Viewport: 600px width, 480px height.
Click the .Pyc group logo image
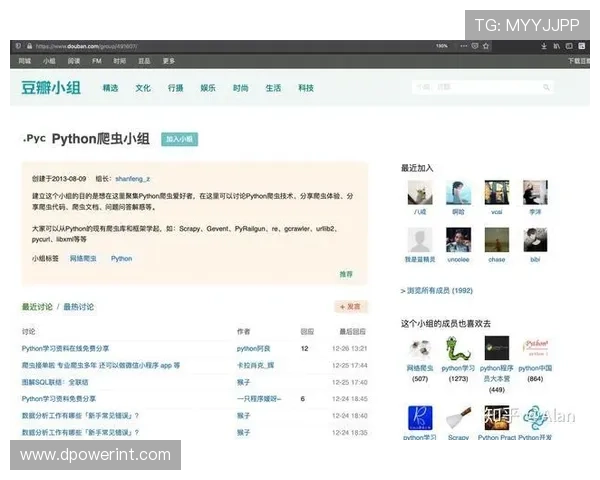coord(34,138)
